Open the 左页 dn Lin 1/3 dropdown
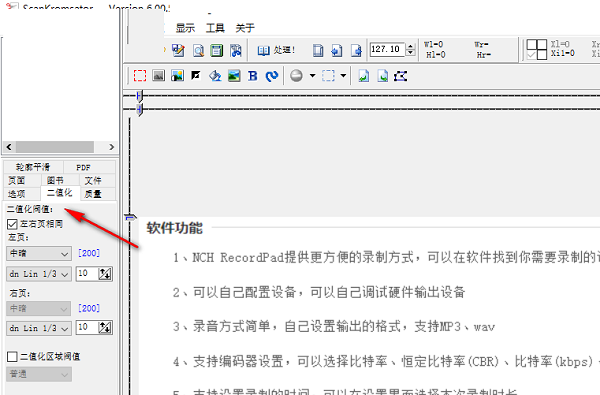600x395 pixels. point(39,274)
